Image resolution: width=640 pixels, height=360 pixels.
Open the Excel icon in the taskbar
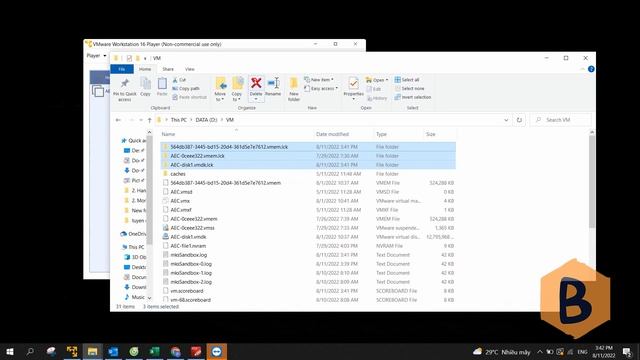tap(155, 351)
